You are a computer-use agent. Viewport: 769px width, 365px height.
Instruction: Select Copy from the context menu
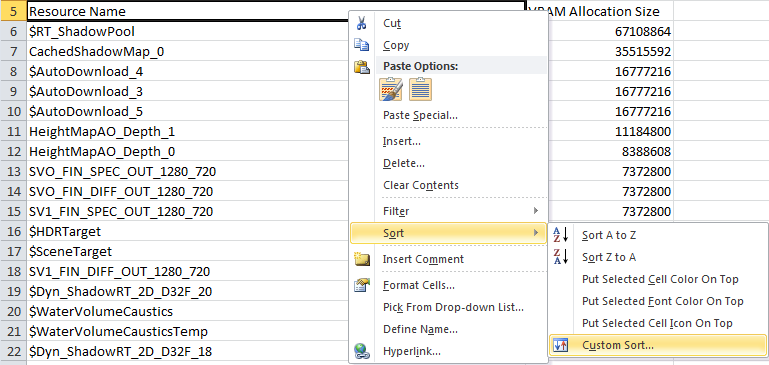point(448,45)
